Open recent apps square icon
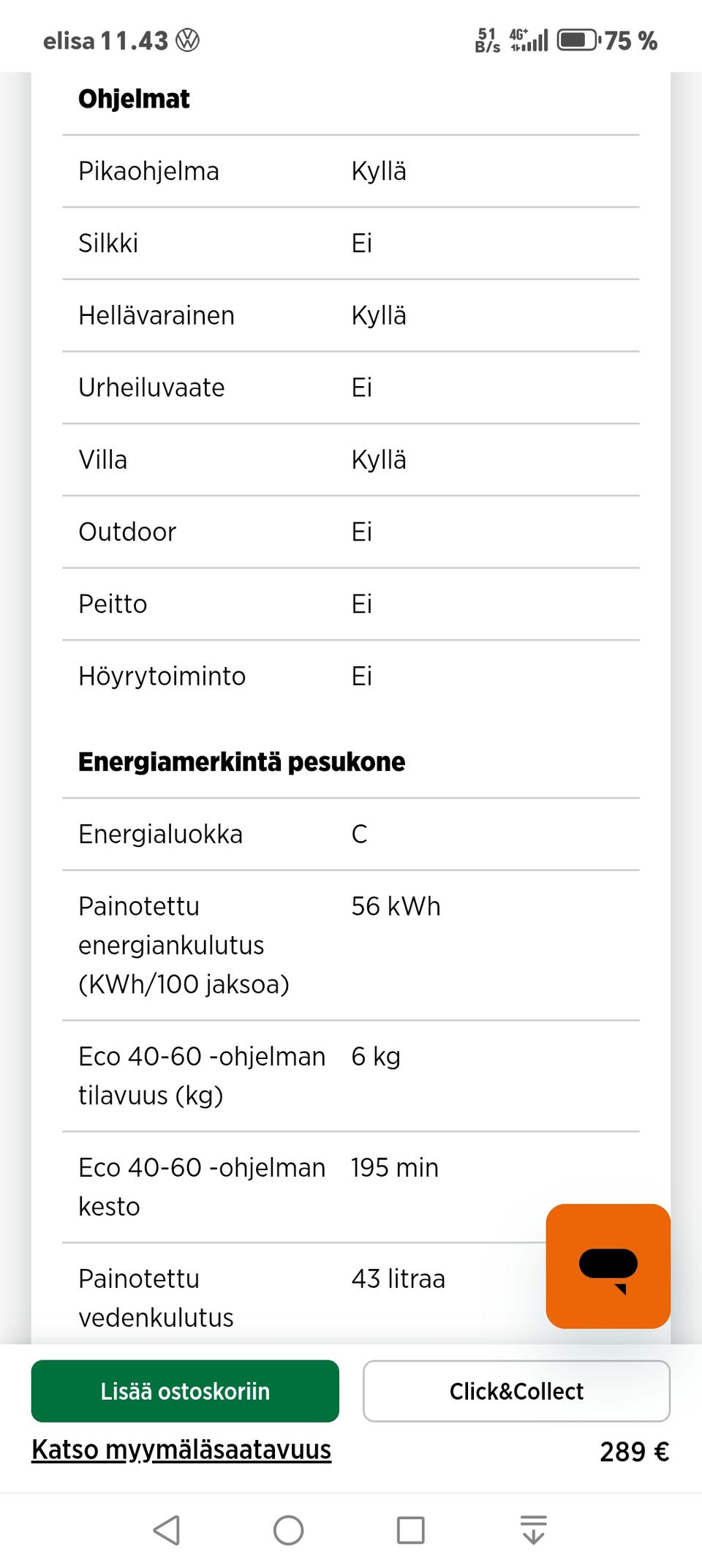 pos(410,1529)
